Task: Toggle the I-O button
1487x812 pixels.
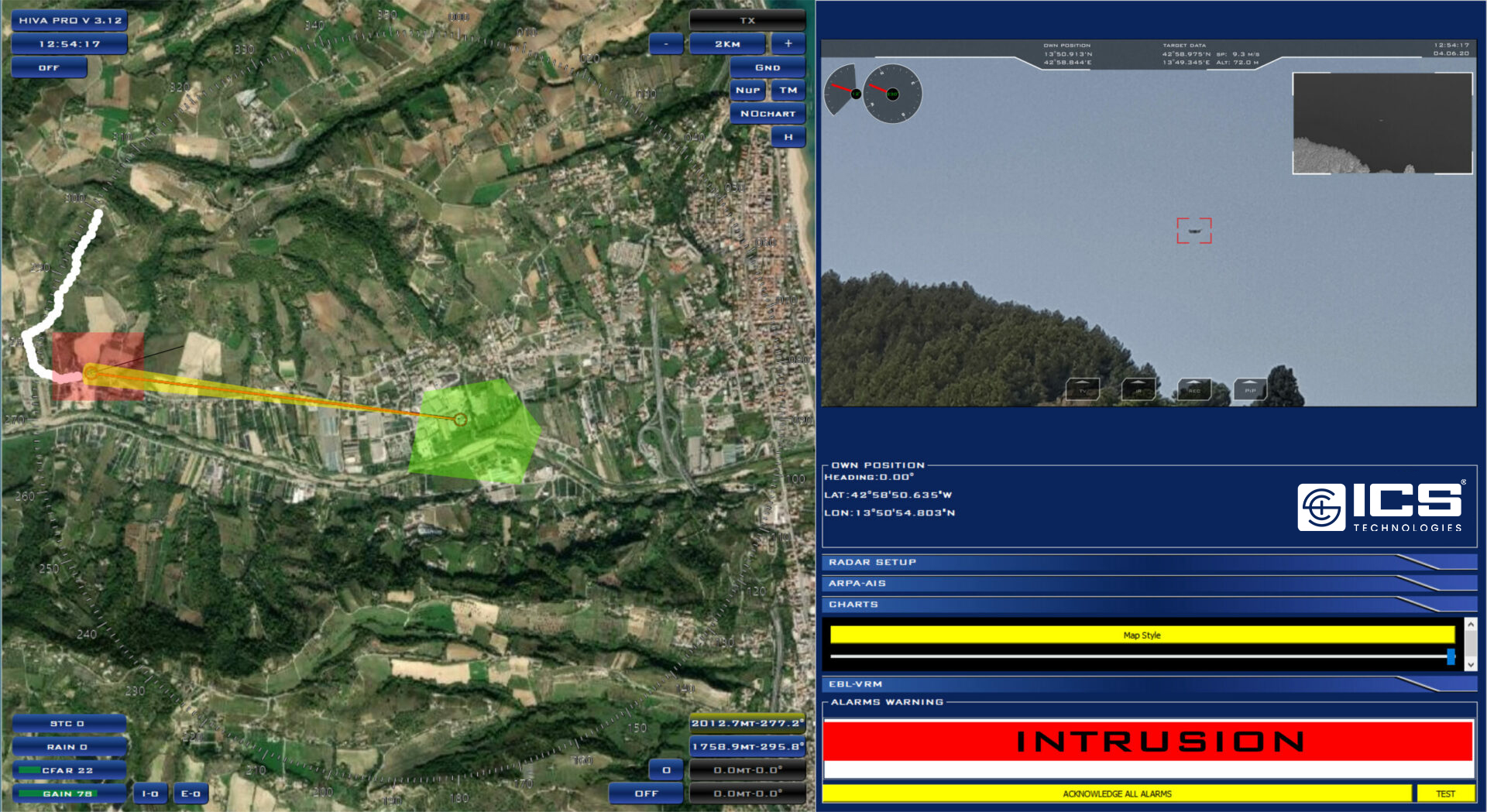Action: (150, 793)
